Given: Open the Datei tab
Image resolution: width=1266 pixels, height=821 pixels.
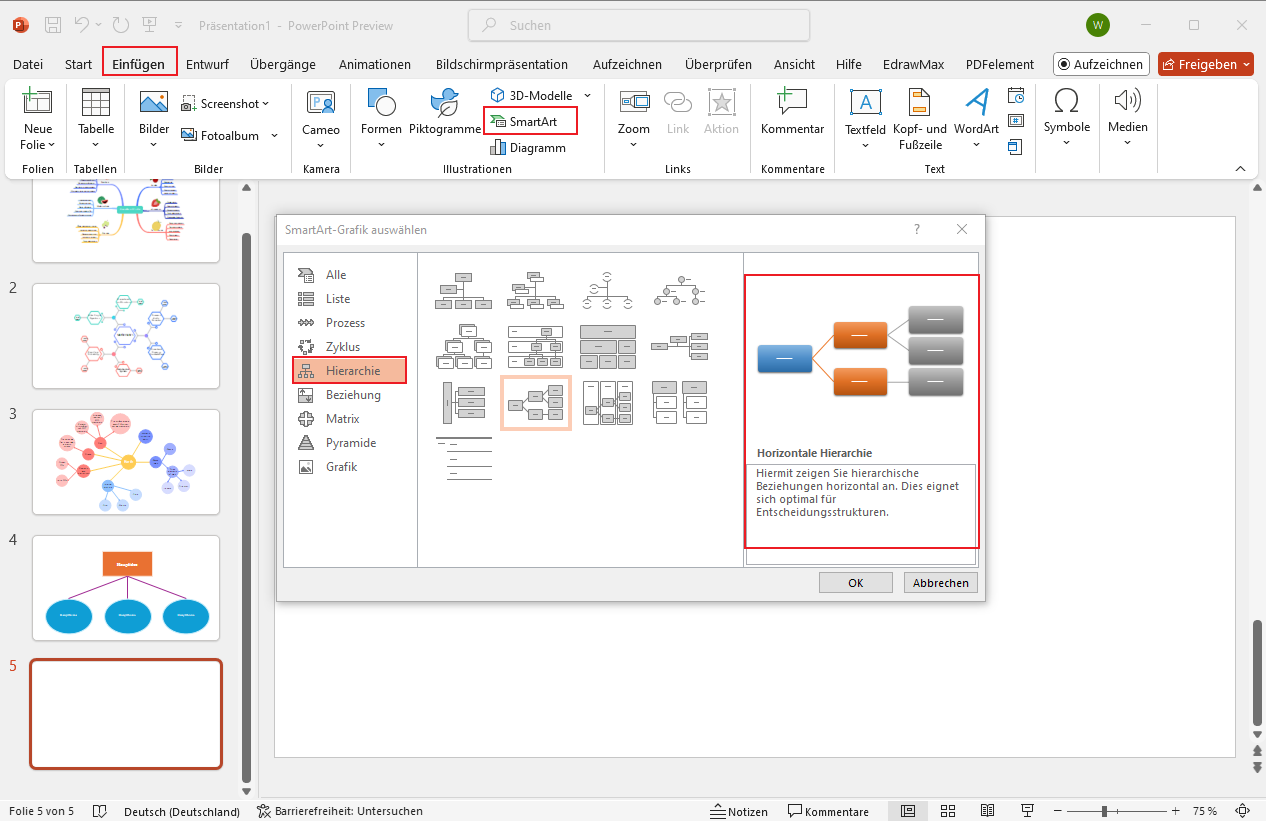Looking at the screenshot, I should click(x=28, y=64).
